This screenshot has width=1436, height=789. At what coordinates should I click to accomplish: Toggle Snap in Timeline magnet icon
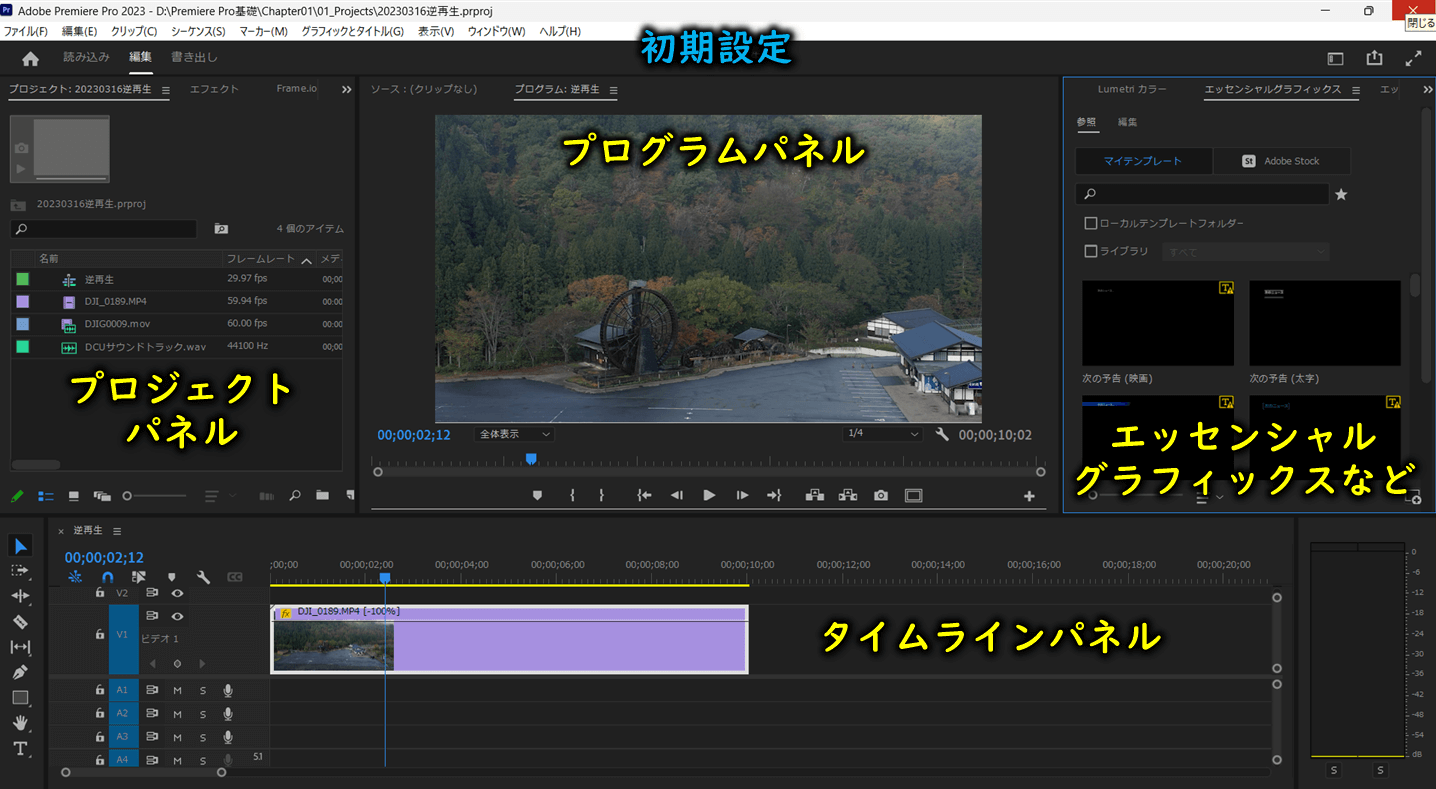(x=107, y=577)
